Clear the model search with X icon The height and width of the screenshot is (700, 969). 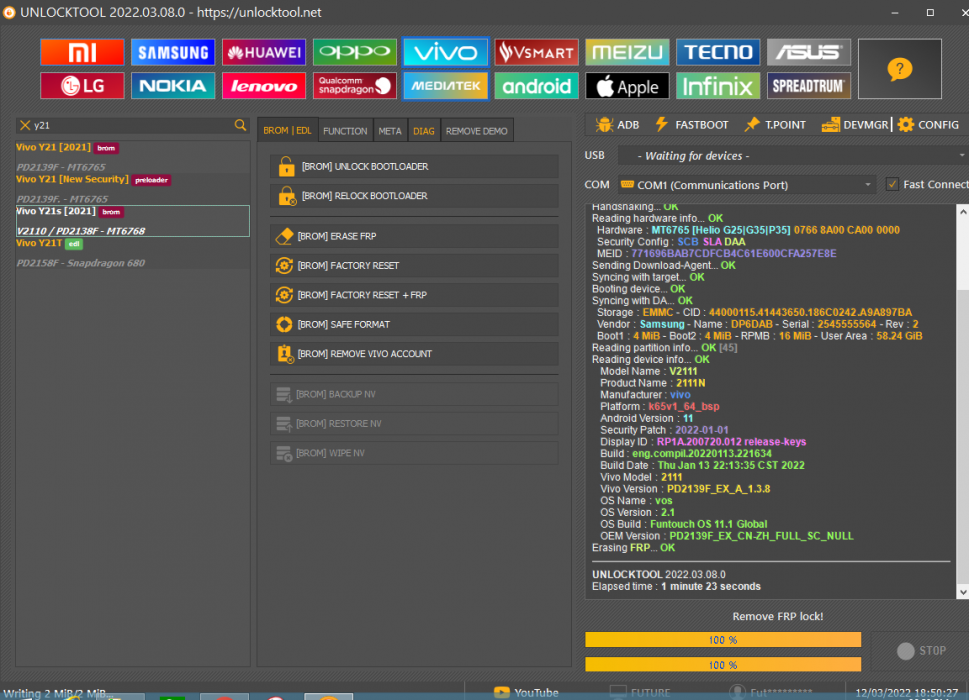point(25,125)
